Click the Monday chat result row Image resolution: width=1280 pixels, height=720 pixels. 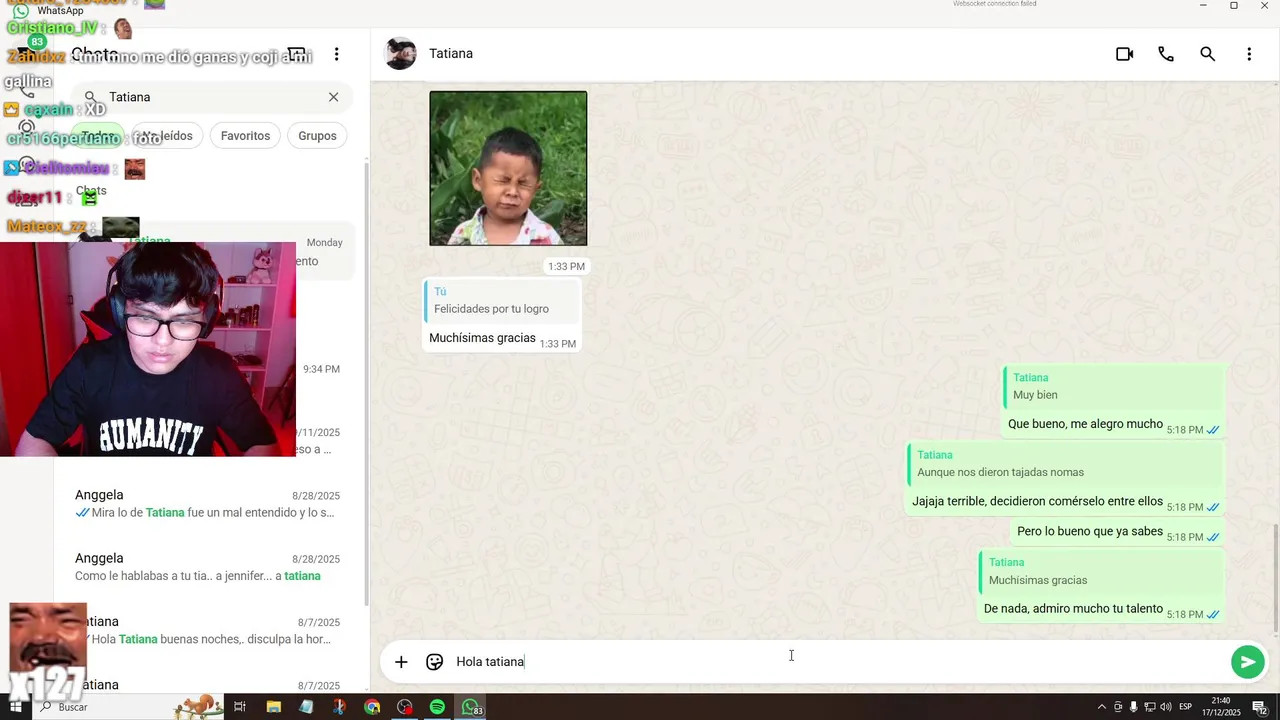(x=207, y=251)
